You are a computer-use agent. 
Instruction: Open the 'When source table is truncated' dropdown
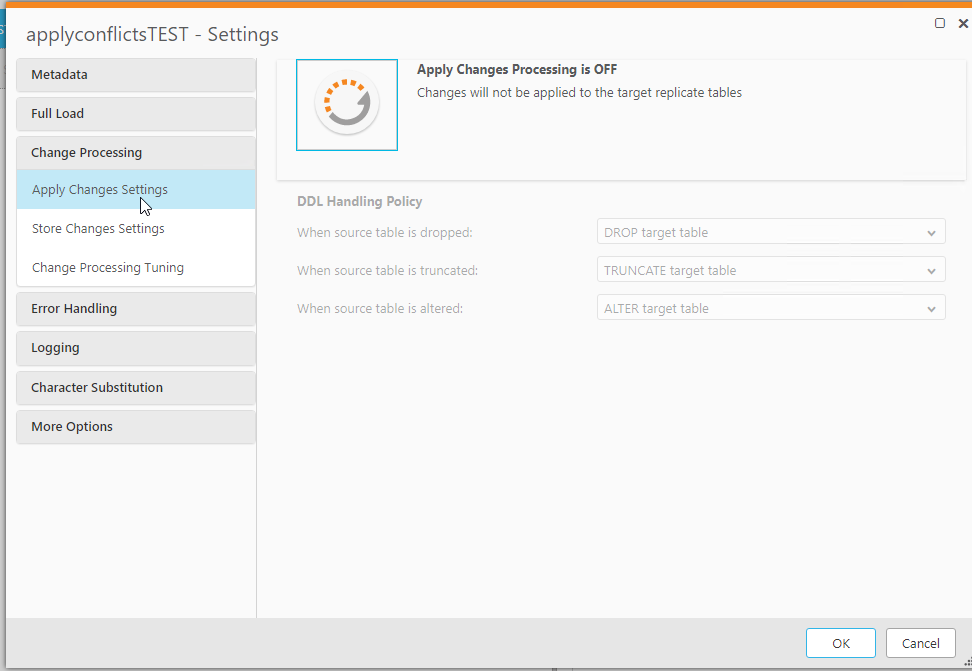(x=771, y=270)
